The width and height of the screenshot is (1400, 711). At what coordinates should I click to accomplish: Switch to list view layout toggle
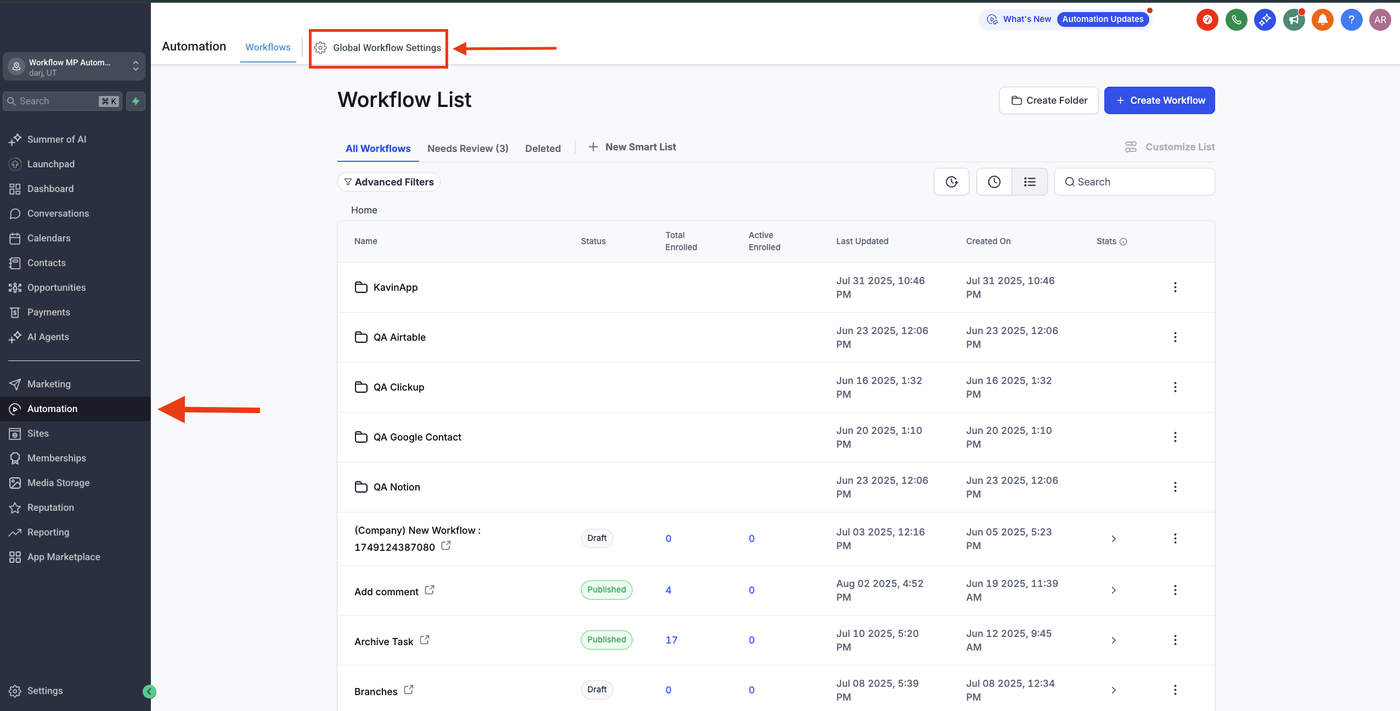[x=1029, y=182]
